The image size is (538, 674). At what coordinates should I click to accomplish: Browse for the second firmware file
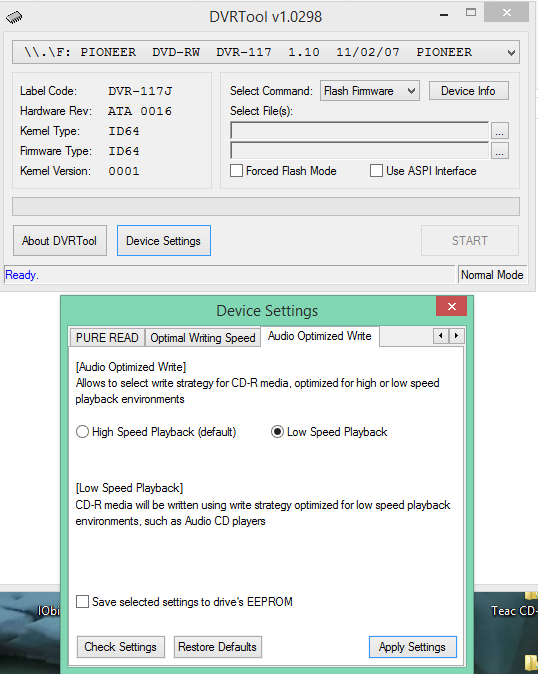[499, 151]
